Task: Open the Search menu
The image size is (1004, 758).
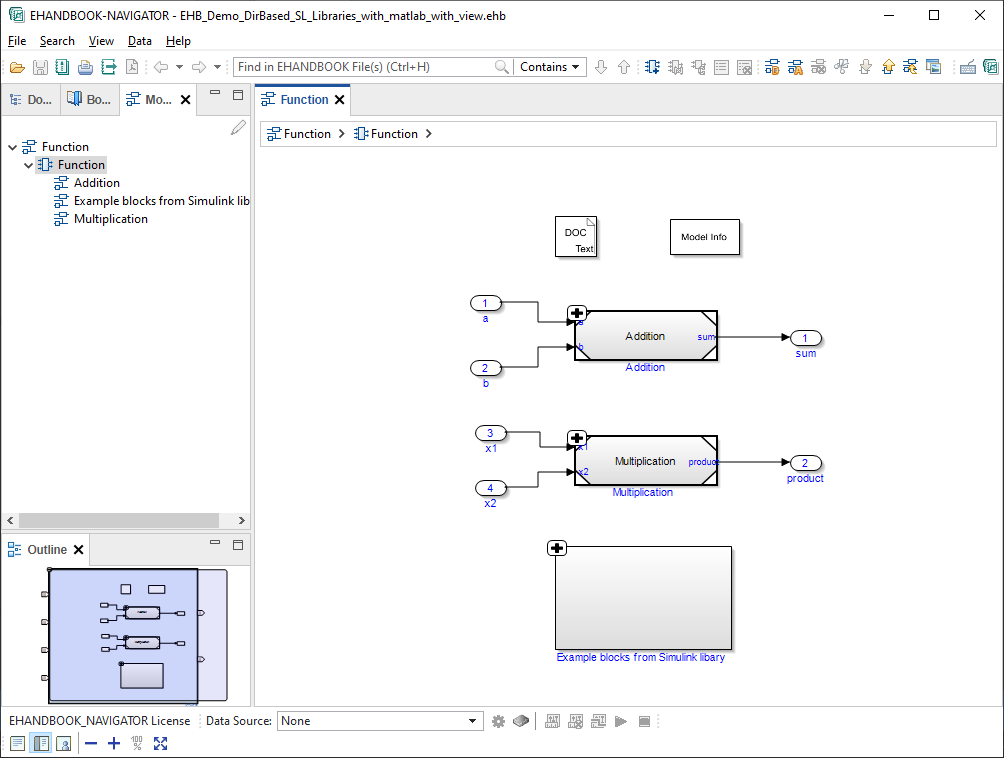Action: [x=57, y=41]
